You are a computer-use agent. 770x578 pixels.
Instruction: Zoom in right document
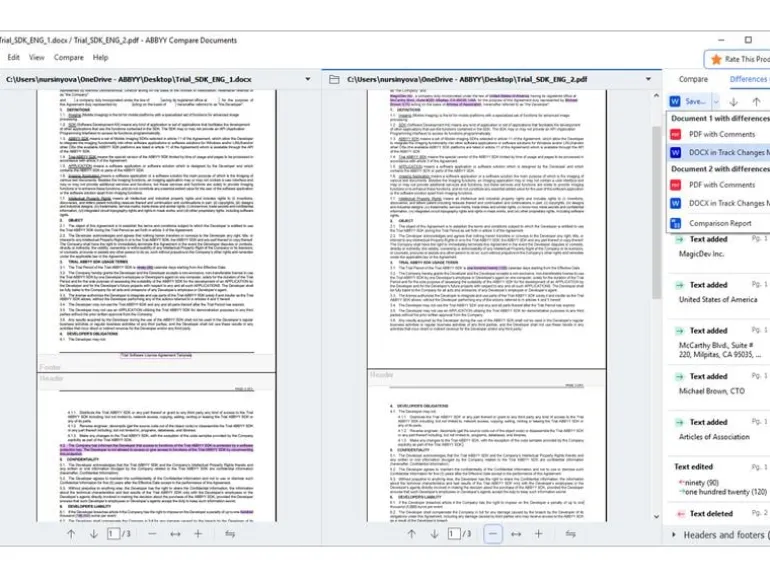[539, 534]
